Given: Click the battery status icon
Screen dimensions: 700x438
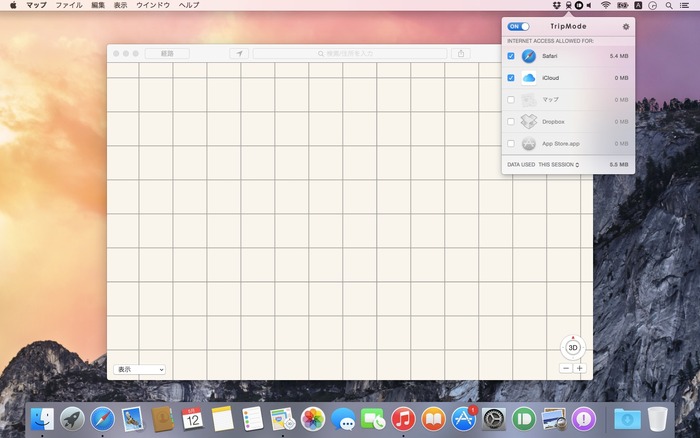Looking at the screenshot, I should pos(622,5).
